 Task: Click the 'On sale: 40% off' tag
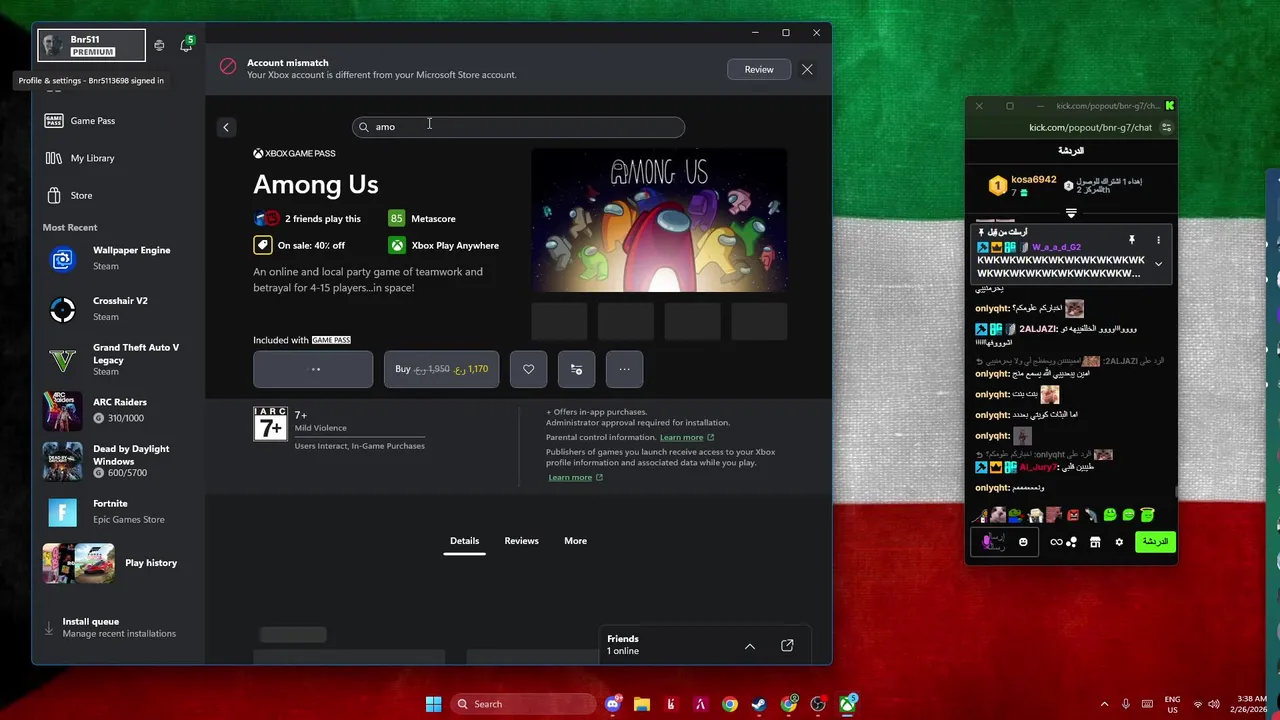coord(299,245)
